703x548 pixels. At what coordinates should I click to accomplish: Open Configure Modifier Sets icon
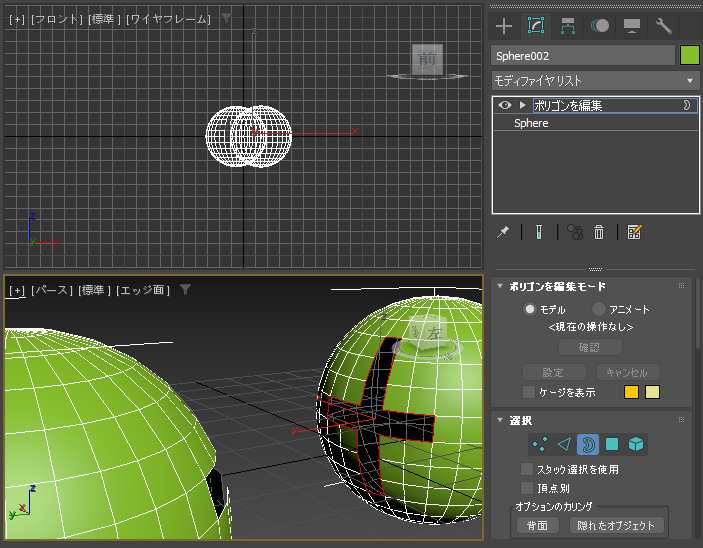pyautogui.click(x=634, y=232)
